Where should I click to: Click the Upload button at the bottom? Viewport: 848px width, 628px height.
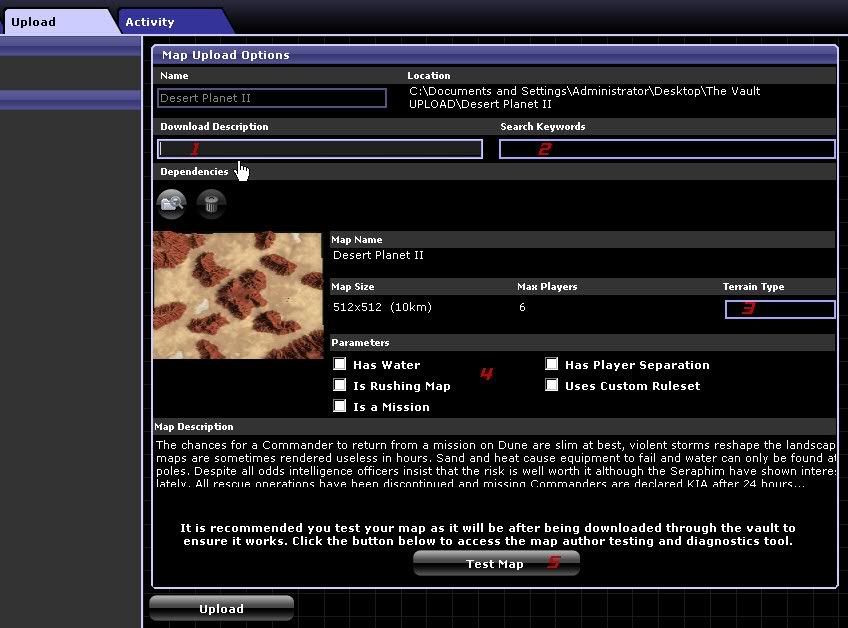pos(221,608)
